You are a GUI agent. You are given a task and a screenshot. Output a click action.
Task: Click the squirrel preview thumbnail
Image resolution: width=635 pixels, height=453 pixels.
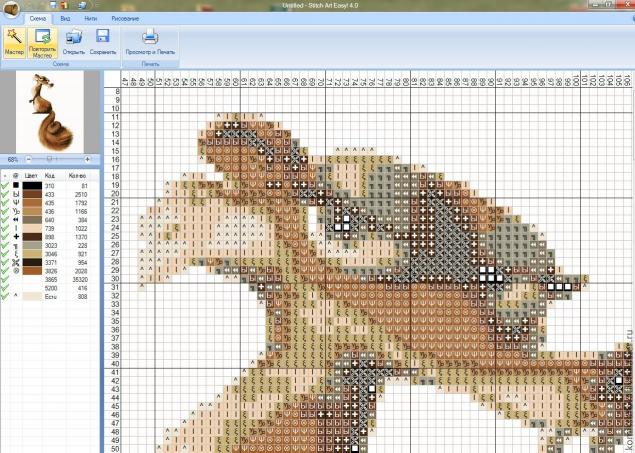(x=50, y=112)
